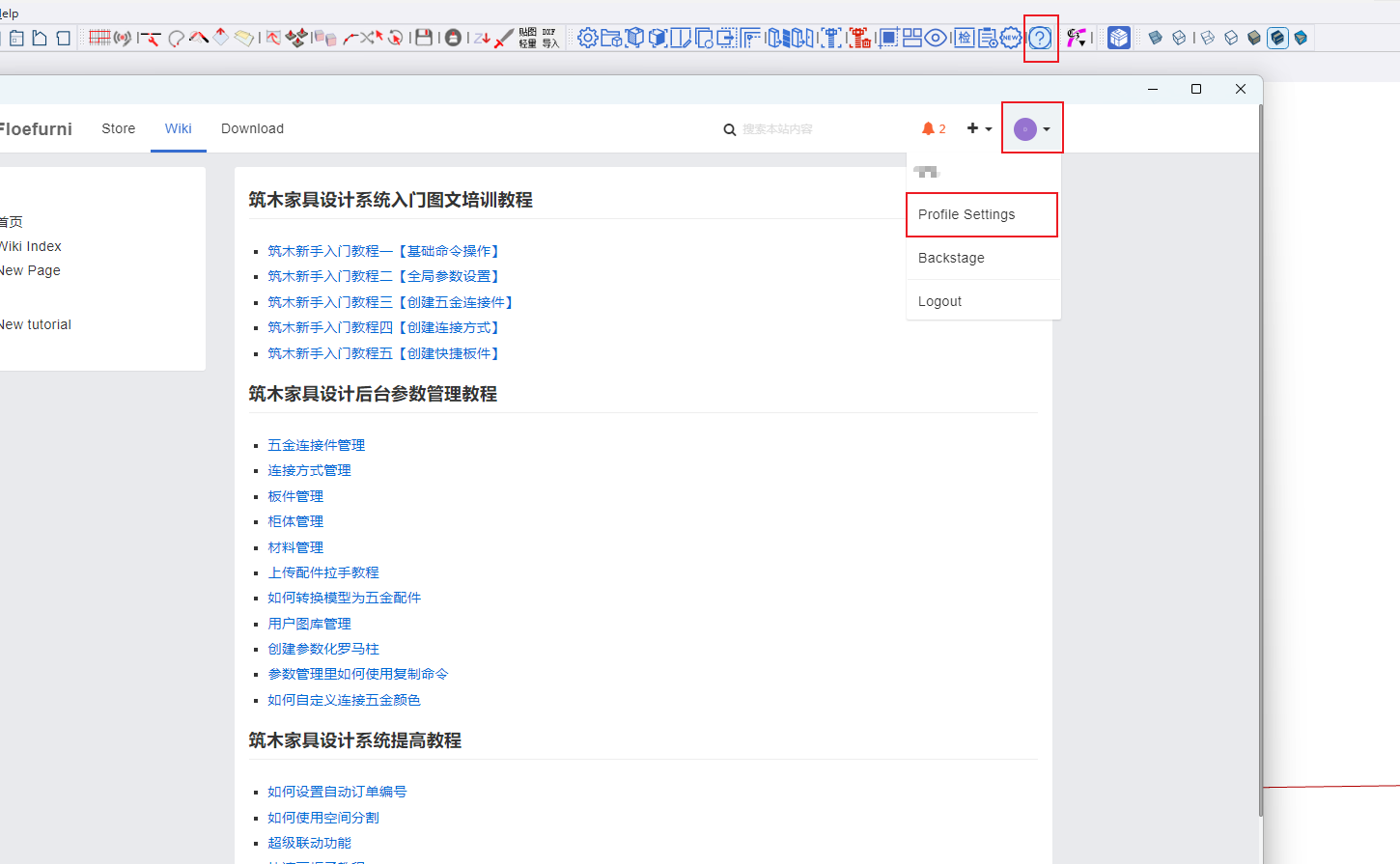Select Profile Settings from the user menu

tap(966, 214)
